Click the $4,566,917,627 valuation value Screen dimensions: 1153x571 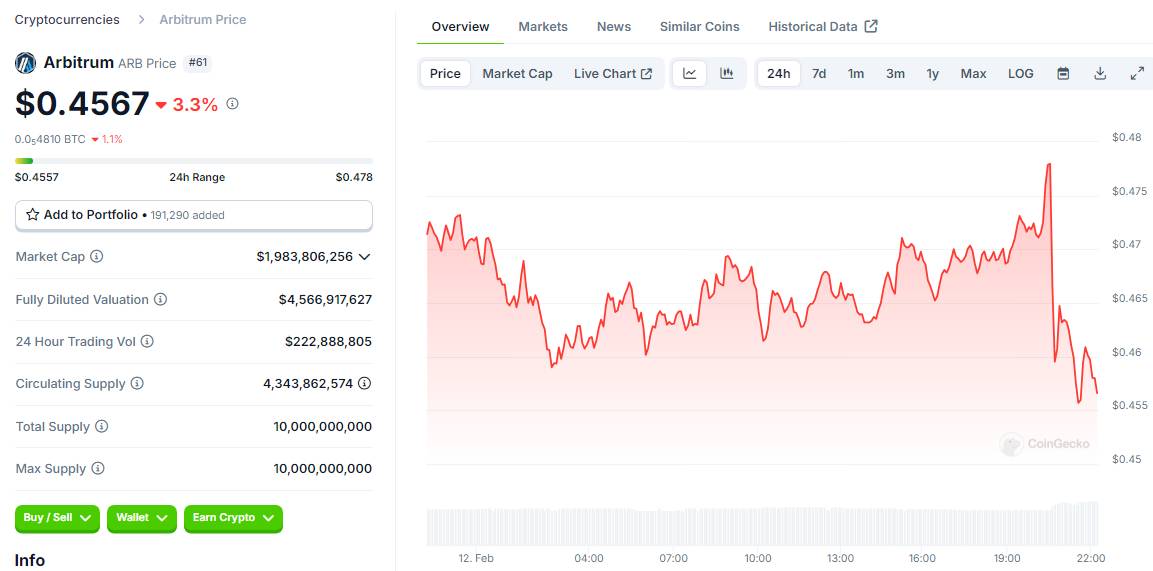point(325,299)
